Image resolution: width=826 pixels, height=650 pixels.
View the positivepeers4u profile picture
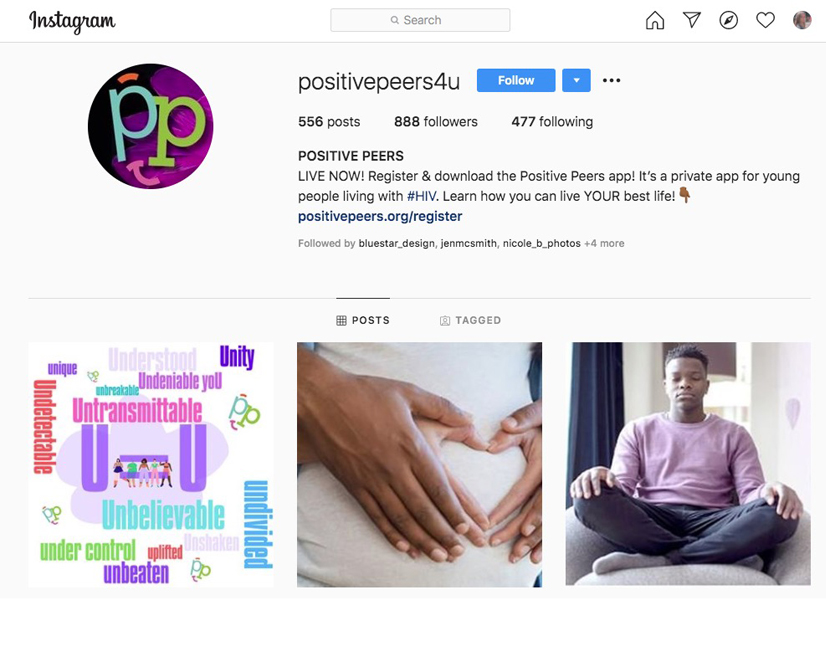point(151,126)
